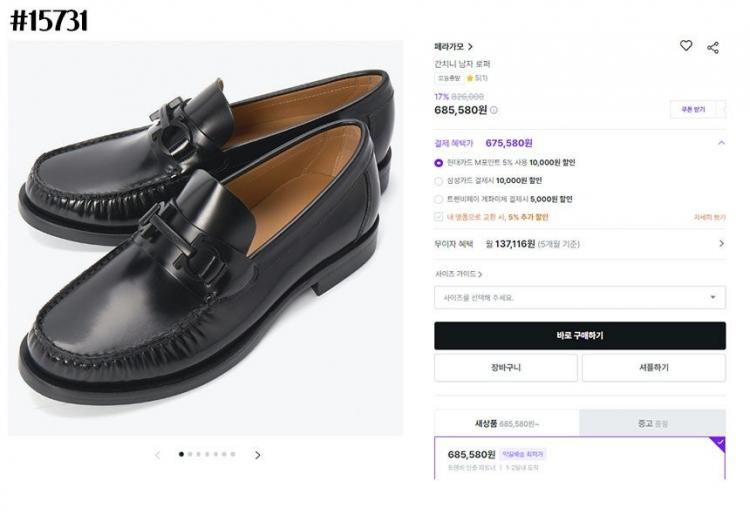Click the price info circle icon
The image size is (750, 528).
(494, 110)
